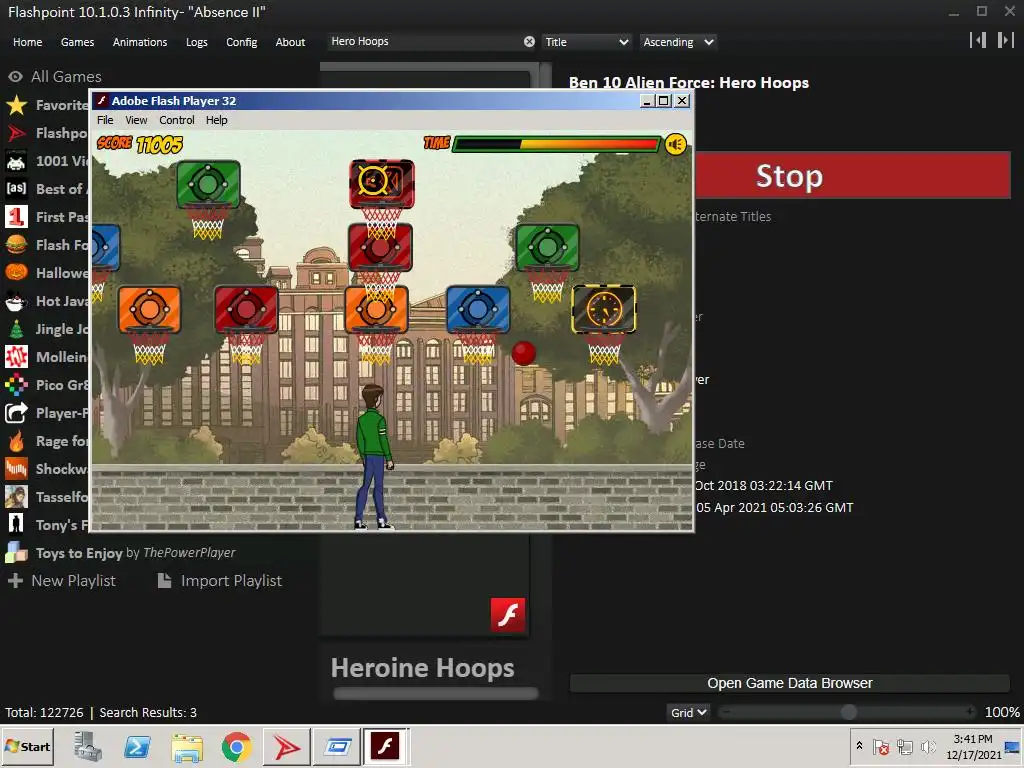Click the red Stop button
This screenshot has height=768, width=1024.
853,175
